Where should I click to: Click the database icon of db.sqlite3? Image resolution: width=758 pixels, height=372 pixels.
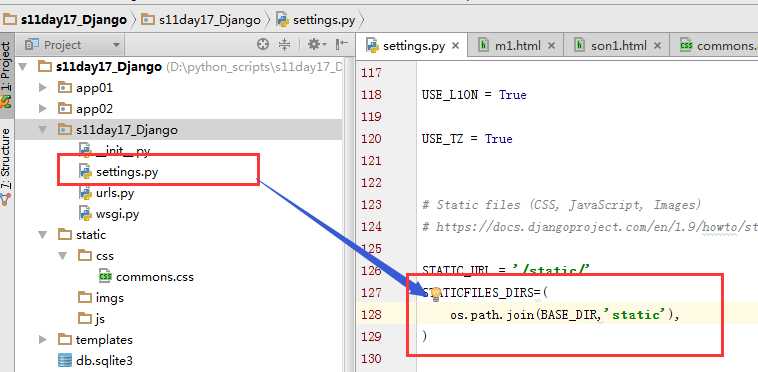(x=64, y=361)
